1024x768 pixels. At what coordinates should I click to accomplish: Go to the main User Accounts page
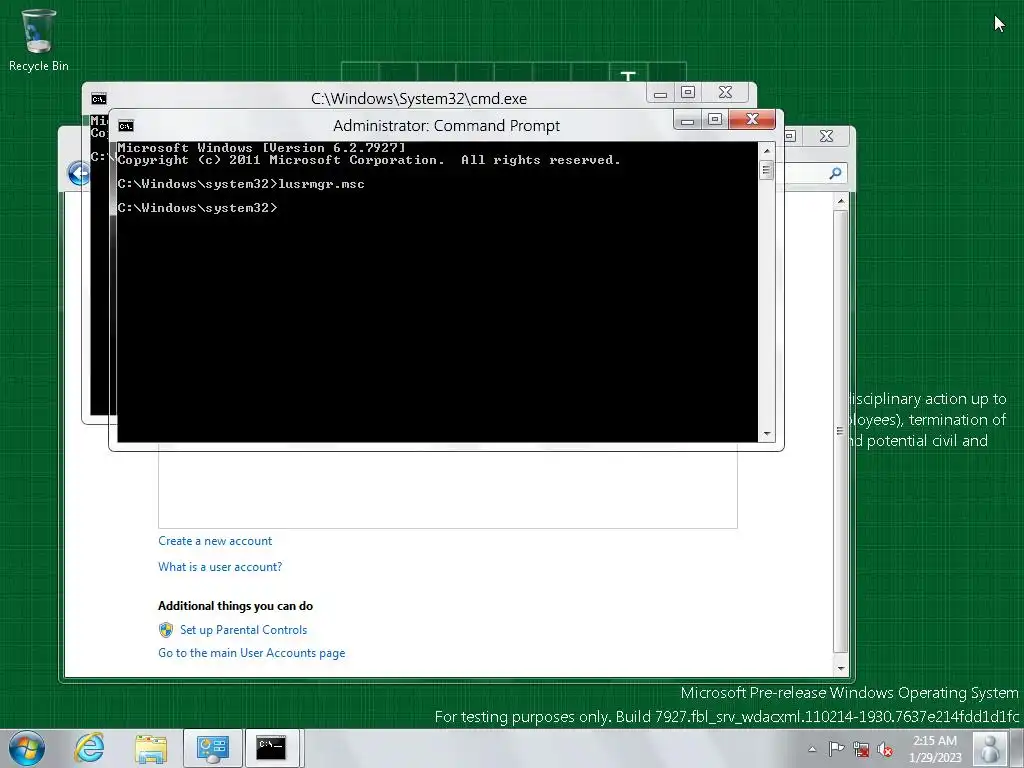tap(251, 652)
